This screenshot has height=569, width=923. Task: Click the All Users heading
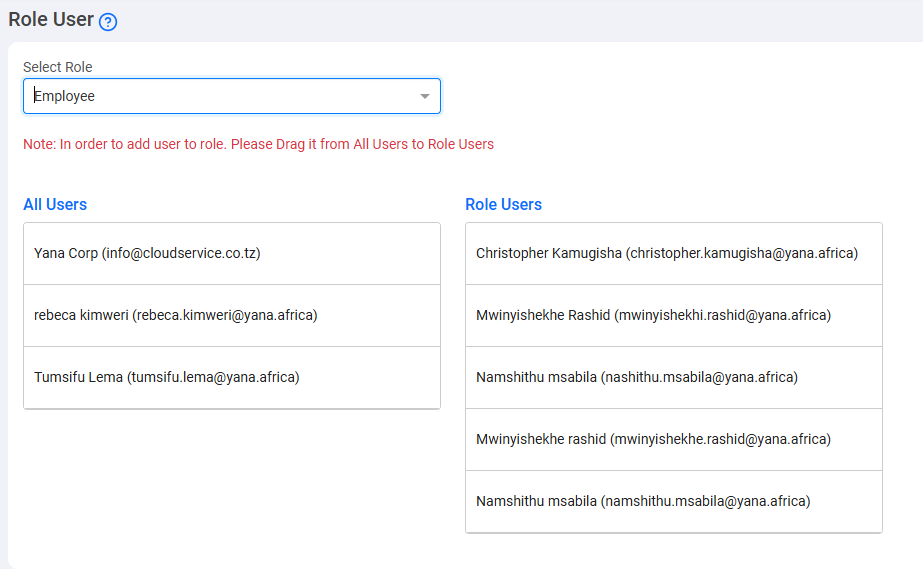[55, 205]
